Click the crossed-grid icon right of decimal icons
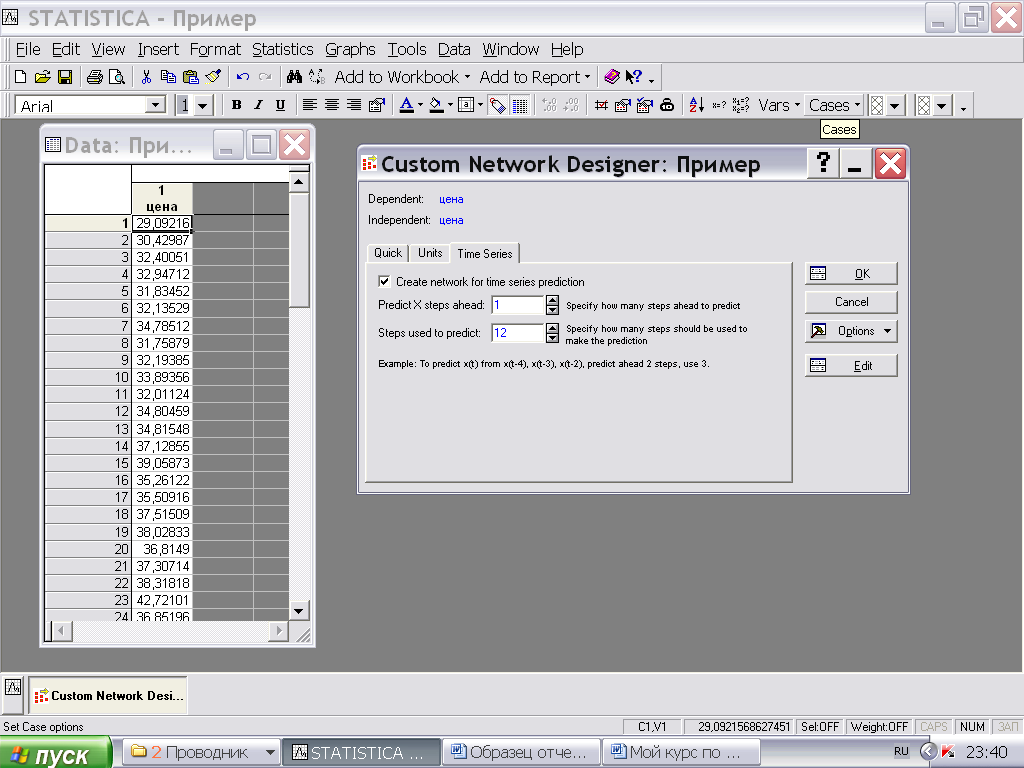The width and height of the screenshot is (1024, 768). pos(601,105)
